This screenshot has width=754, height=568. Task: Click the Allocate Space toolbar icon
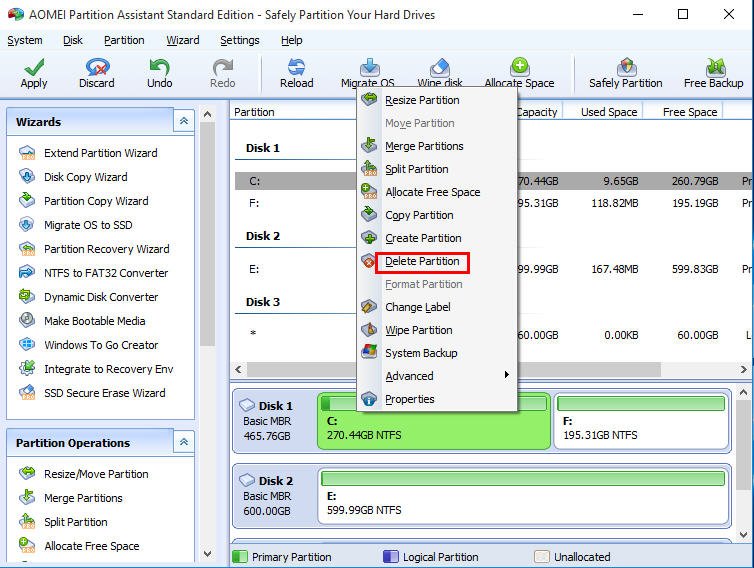520,66
